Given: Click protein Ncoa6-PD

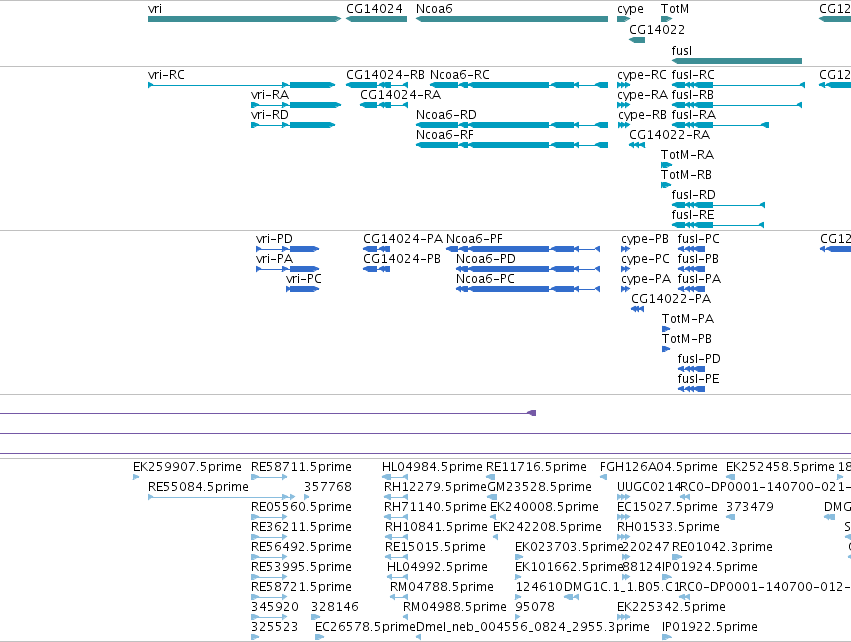Looking at the screenshot, I should tap(528, 269).
